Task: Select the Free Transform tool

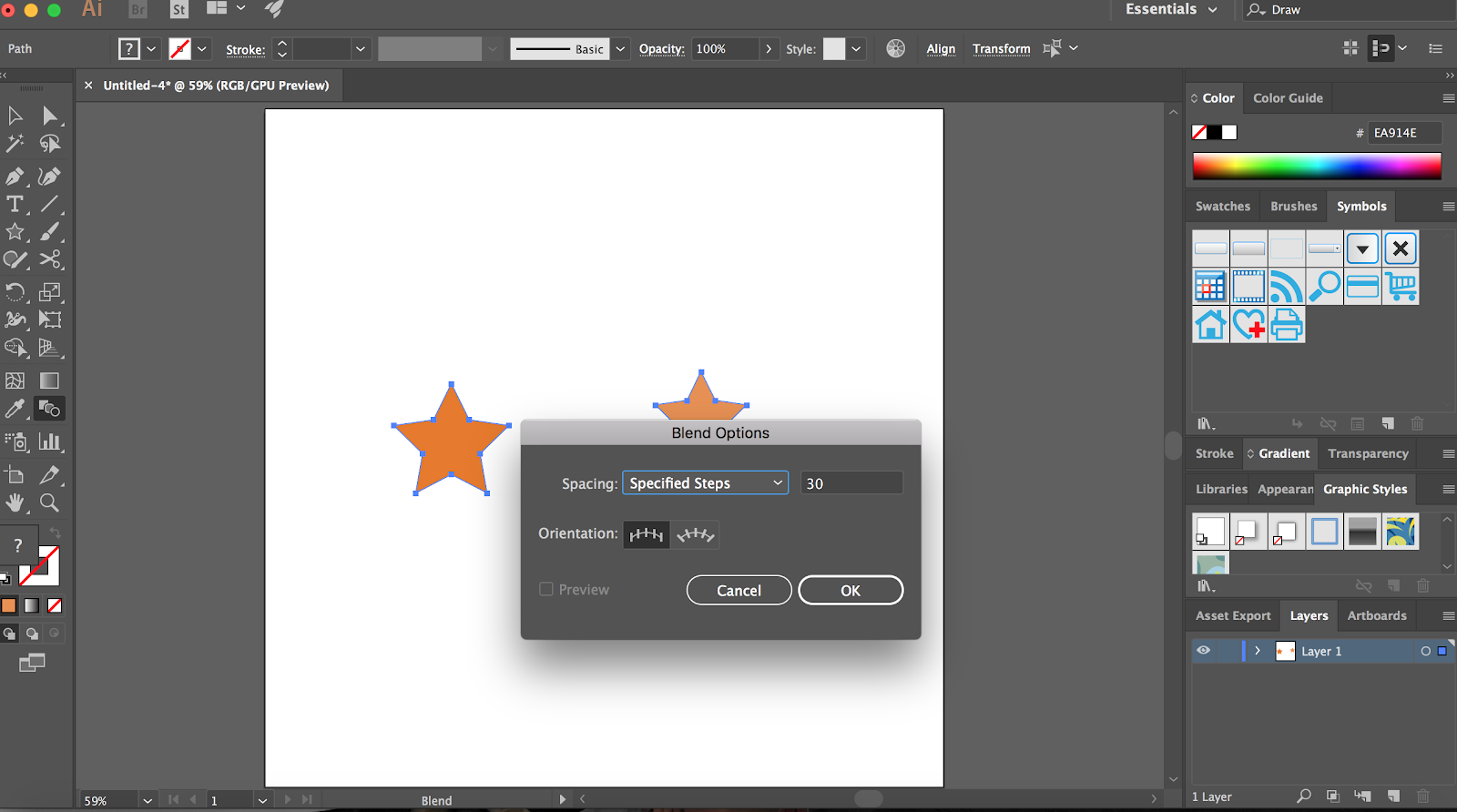Action: [50, 320]
